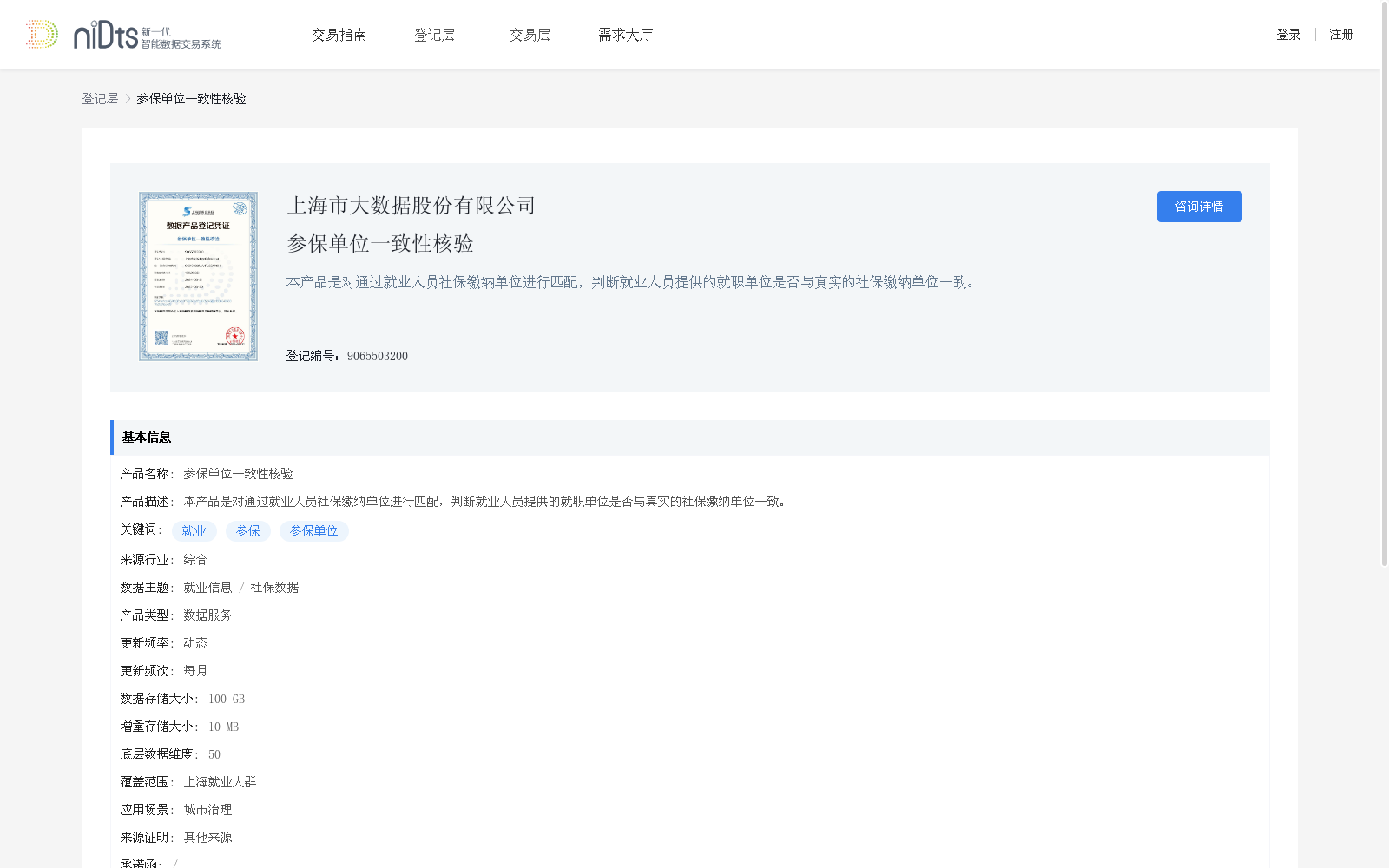Screen dimensions: 1389x868
Task: Select company name 上海市大数据股份有限公司
Action: [411, 206]
